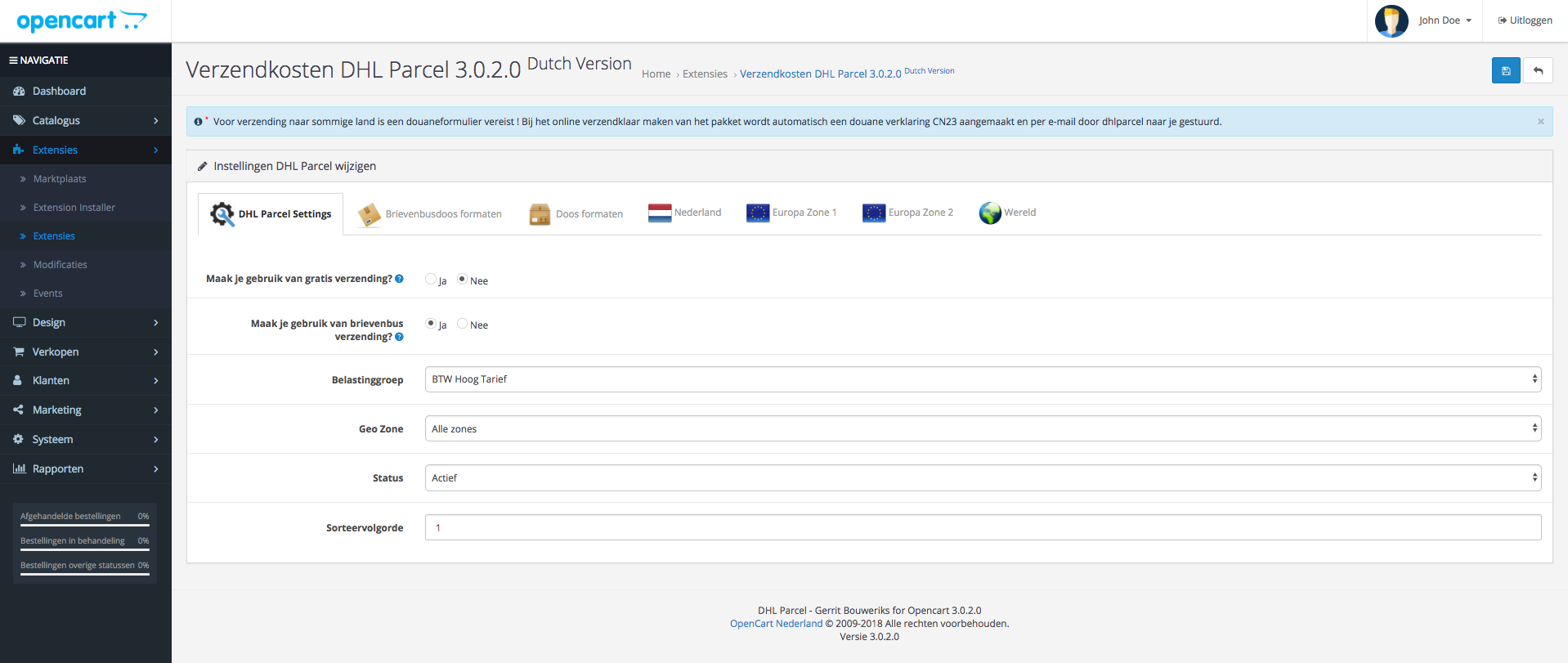Click the 'Versie 3.0.2.0' footer text

(869, 637)
